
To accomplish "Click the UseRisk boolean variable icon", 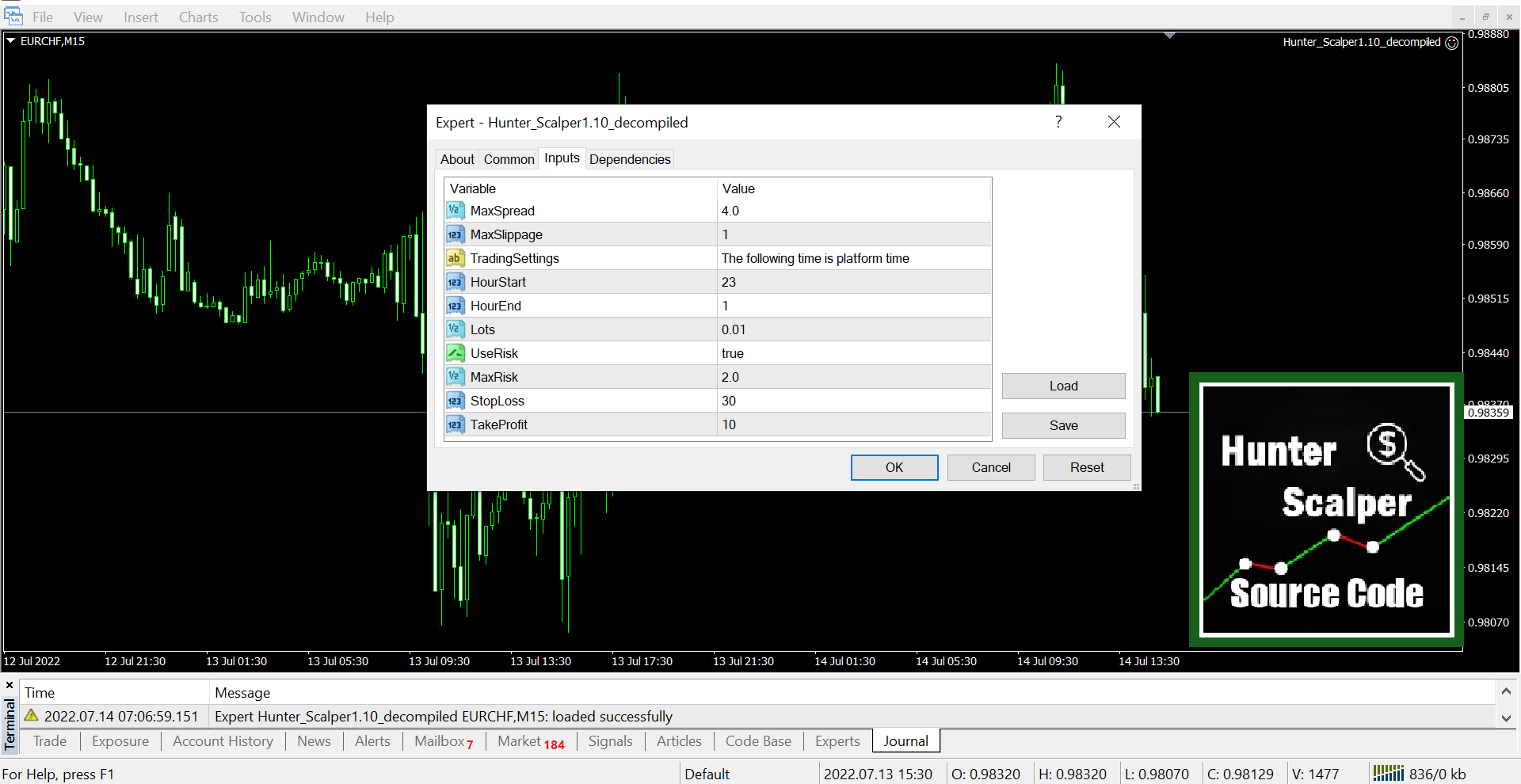I will (x=455, y=353).
